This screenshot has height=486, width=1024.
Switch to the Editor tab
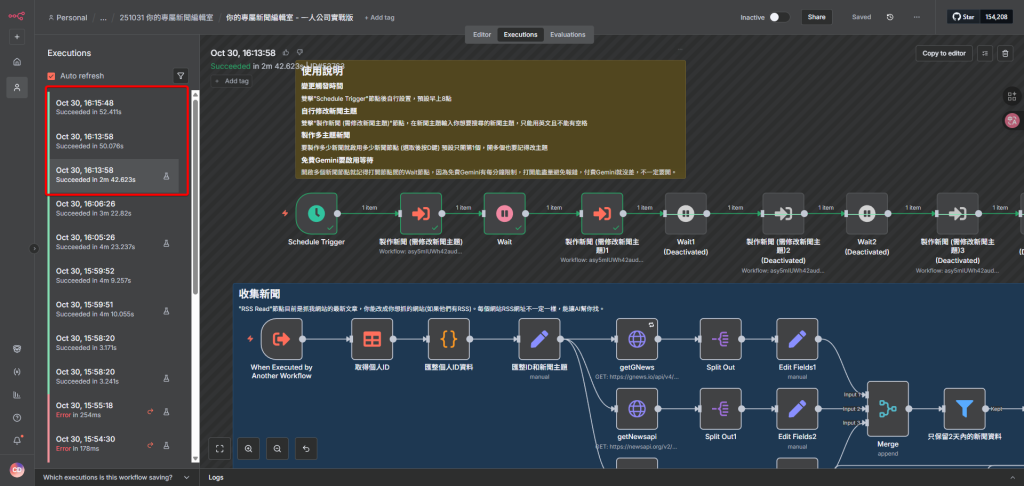click(x=482, y=35)
